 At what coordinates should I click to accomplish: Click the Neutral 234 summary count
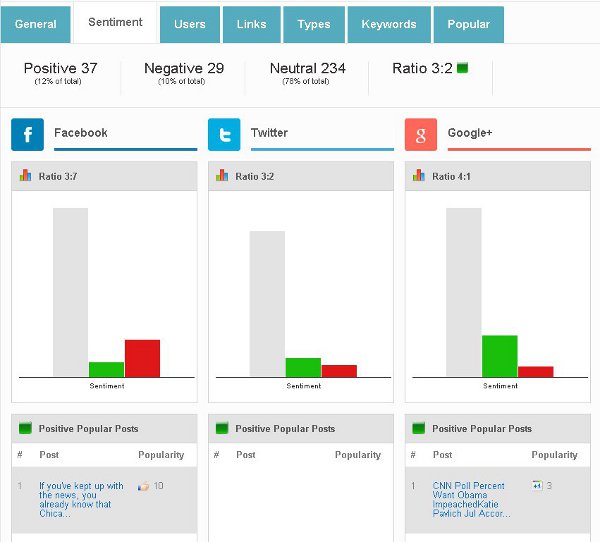[308, 68]
